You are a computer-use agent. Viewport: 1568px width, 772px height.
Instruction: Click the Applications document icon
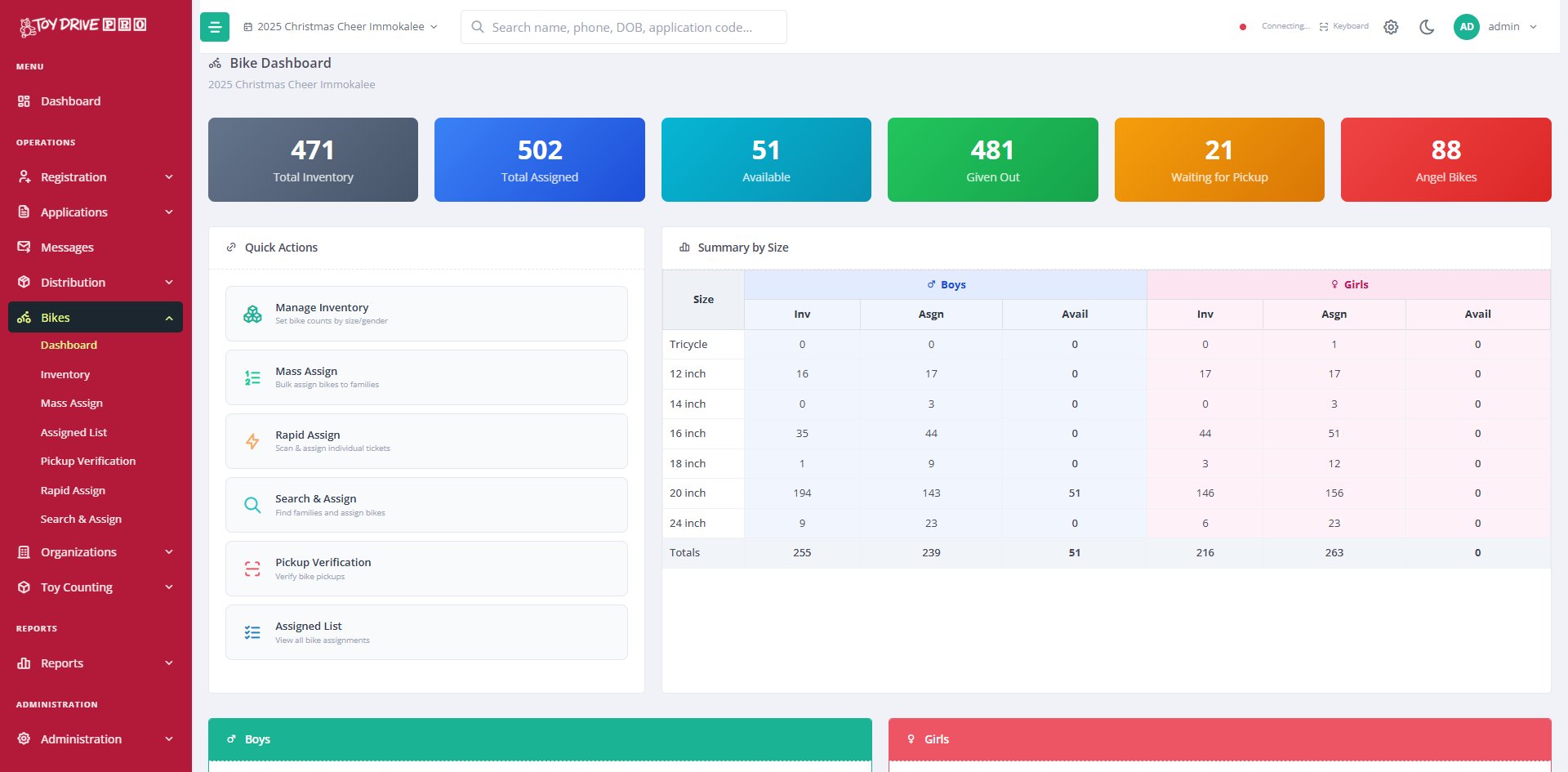point(24,212)
